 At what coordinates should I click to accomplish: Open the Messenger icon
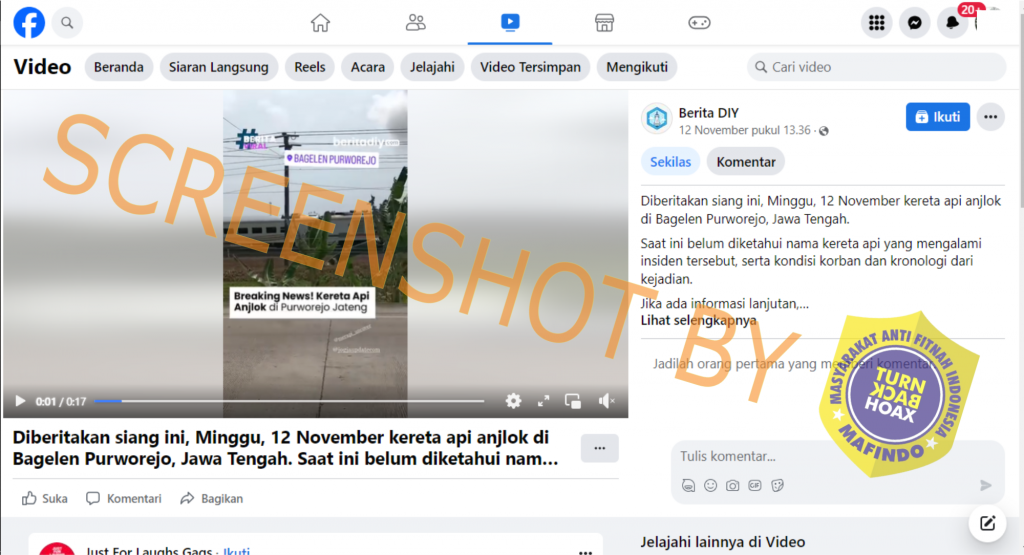(914, 22)
